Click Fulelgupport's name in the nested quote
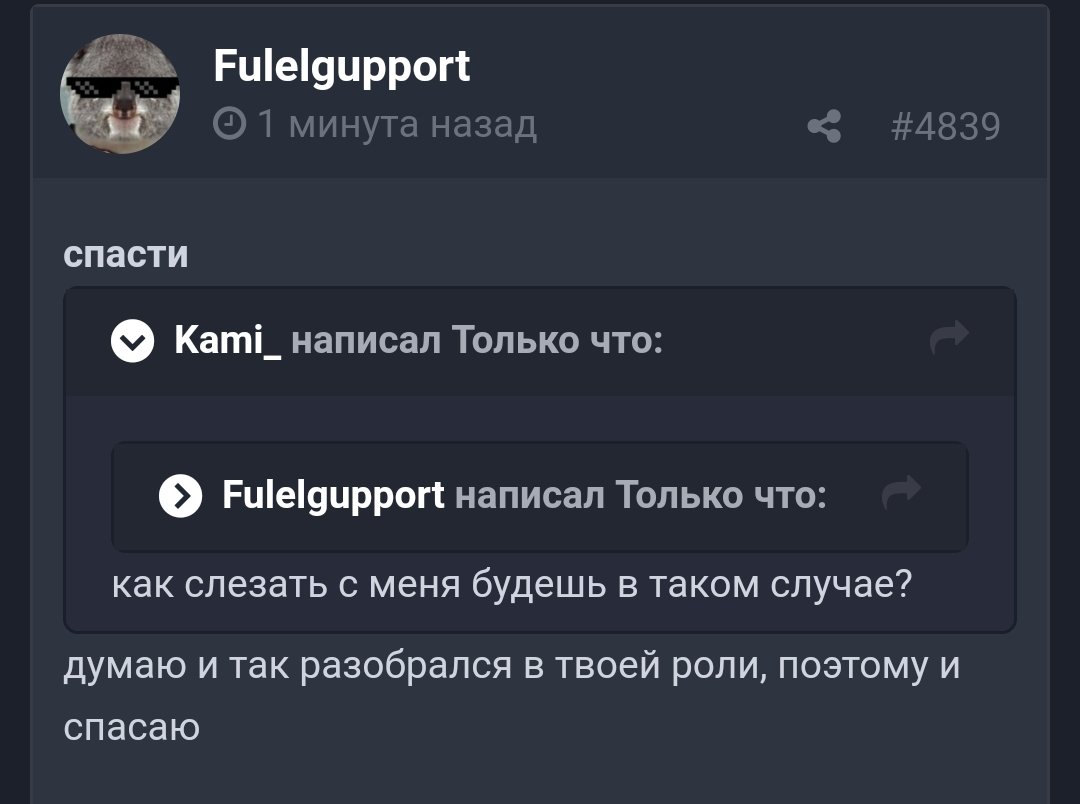Image resolution: width=1080 pixels, height=804 pixels. point(333,494)
